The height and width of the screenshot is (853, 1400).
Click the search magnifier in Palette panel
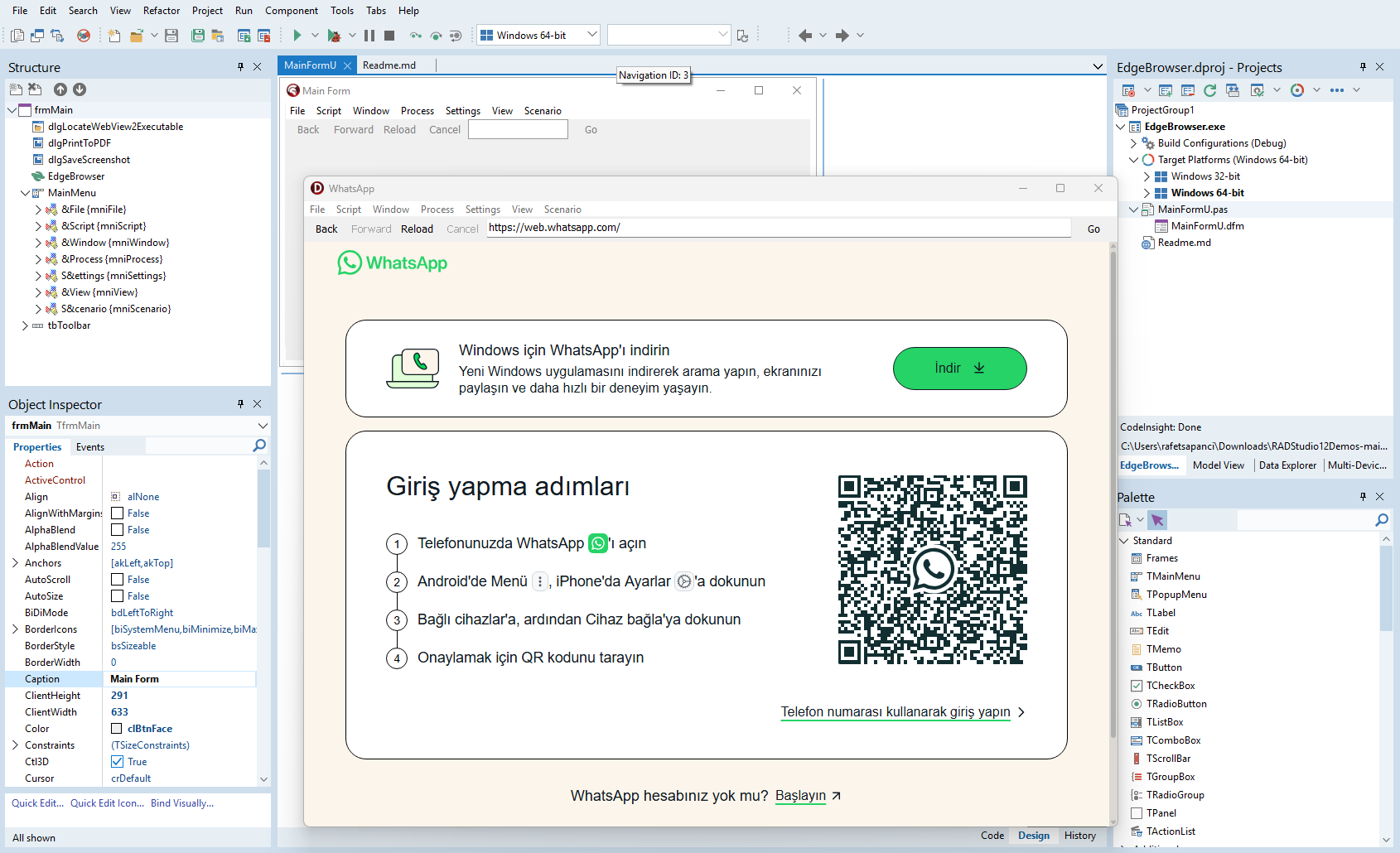pos(1382,520)
